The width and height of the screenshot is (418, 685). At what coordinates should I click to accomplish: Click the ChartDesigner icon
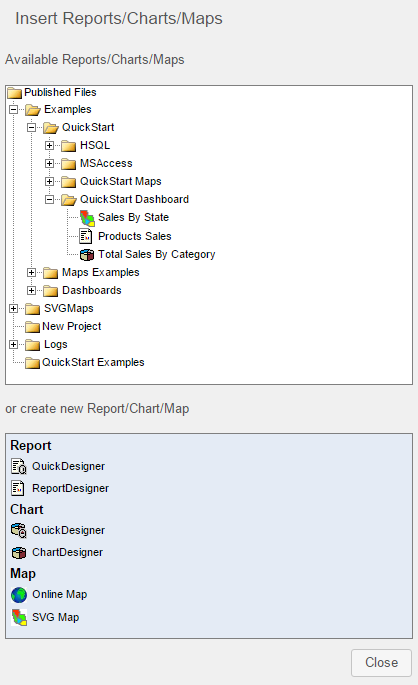coord(19,553)
